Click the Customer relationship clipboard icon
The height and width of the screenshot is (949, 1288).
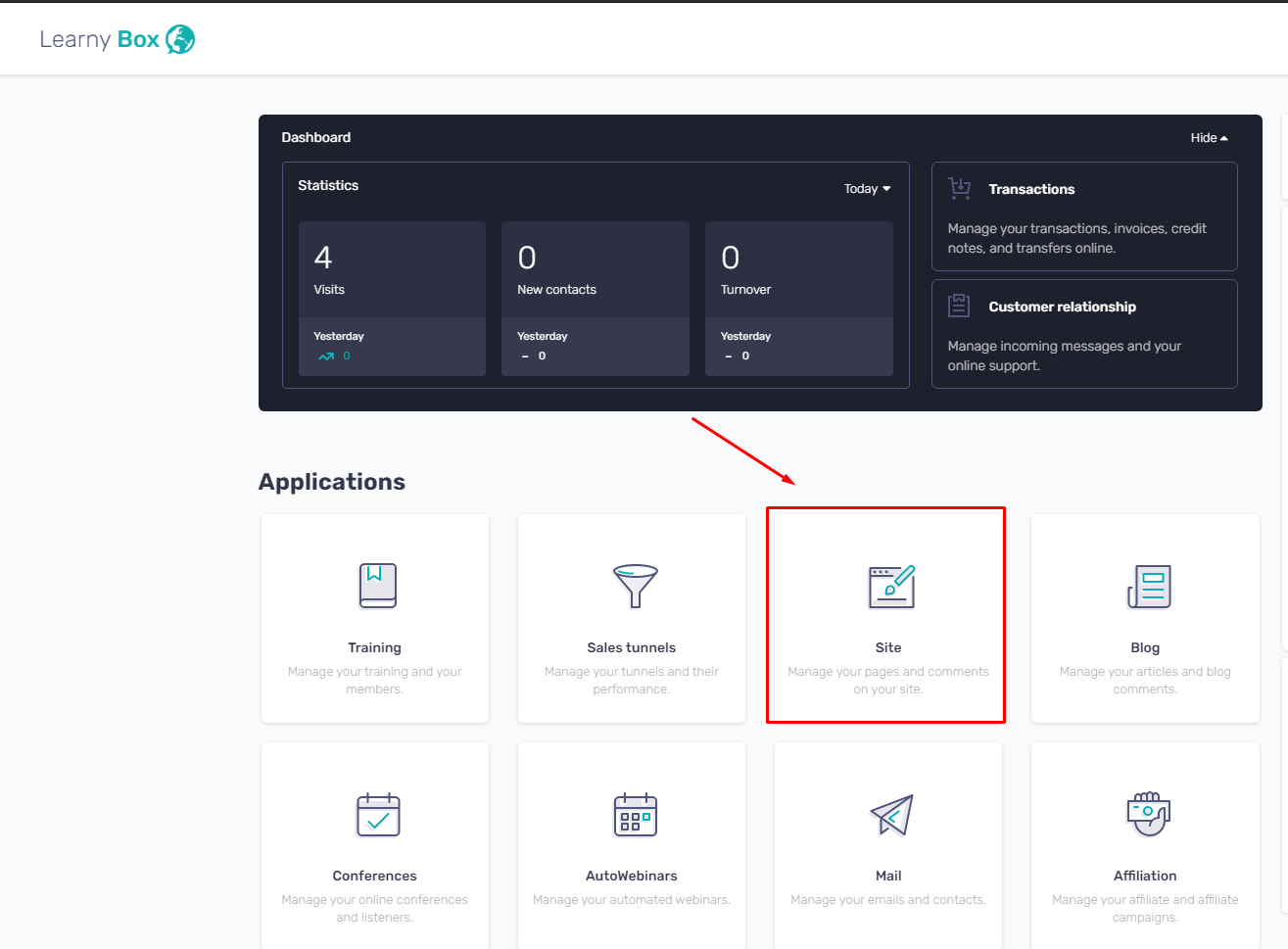pos(959,306)
